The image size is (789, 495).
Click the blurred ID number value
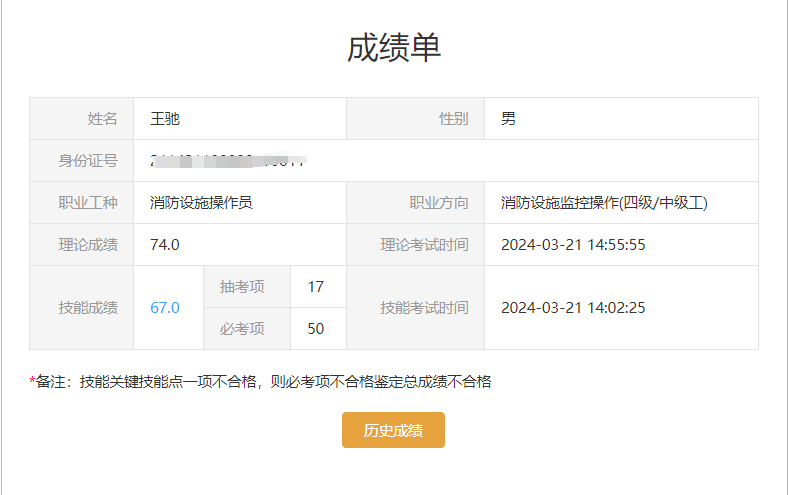pos(226,160)
